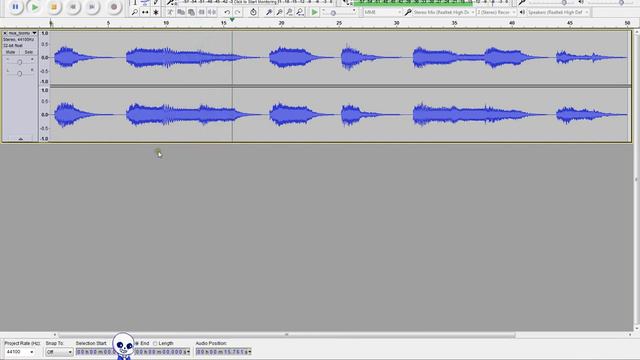
Task: Select the Draw pencil tool
Action: (x=156, y=2)
